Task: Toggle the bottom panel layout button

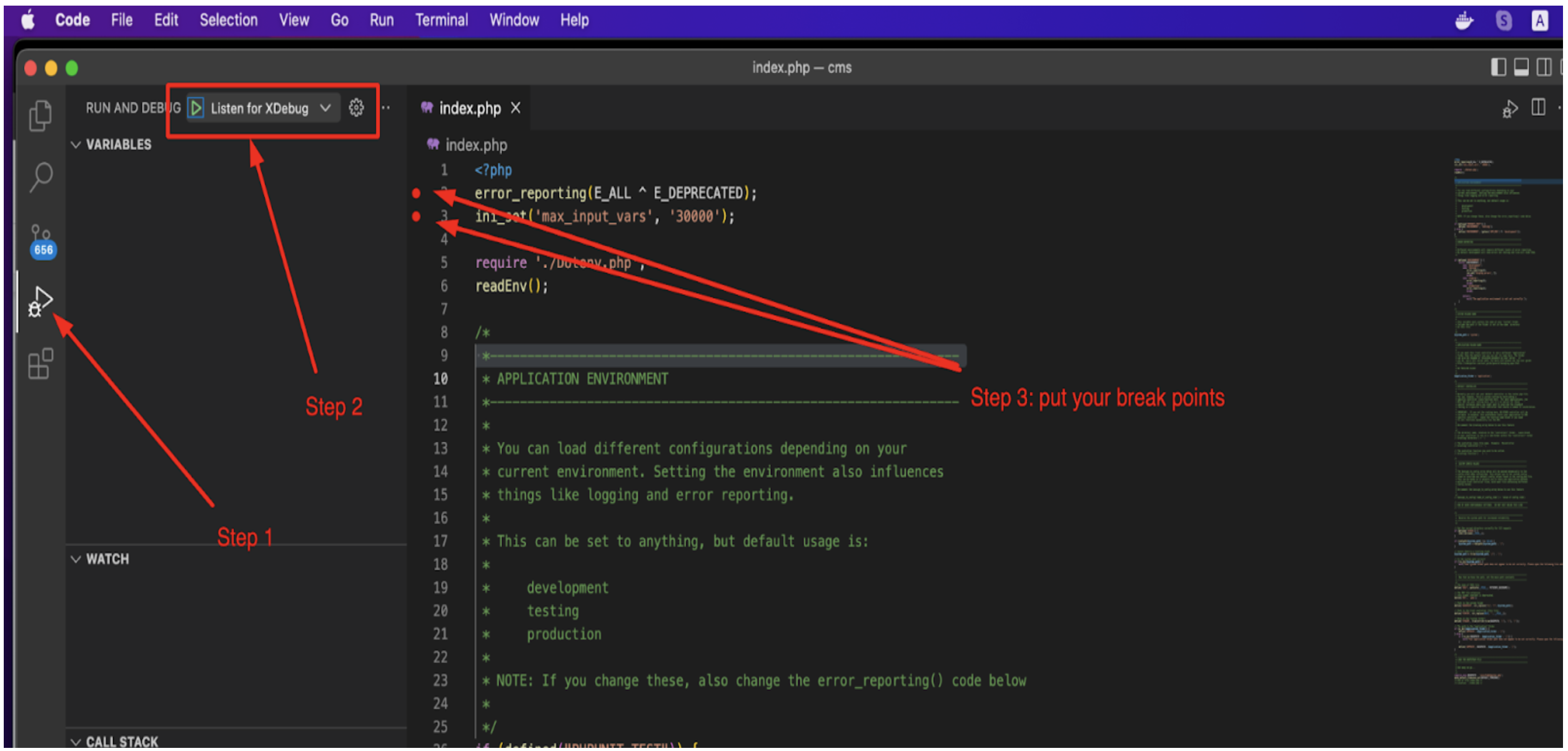Action: [1522, 67]
